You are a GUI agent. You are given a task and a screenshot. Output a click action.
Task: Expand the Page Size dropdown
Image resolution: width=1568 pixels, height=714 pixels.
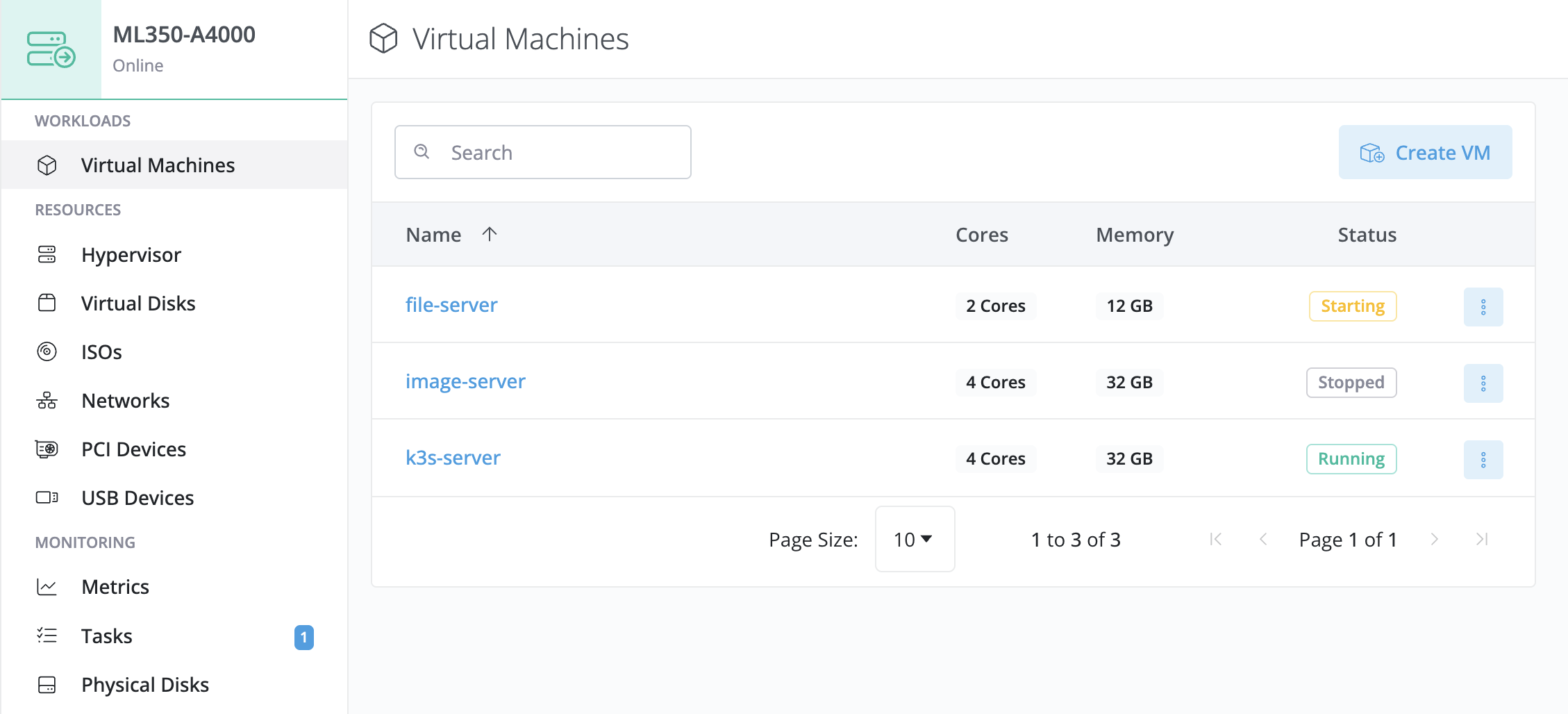pos(914,540)
